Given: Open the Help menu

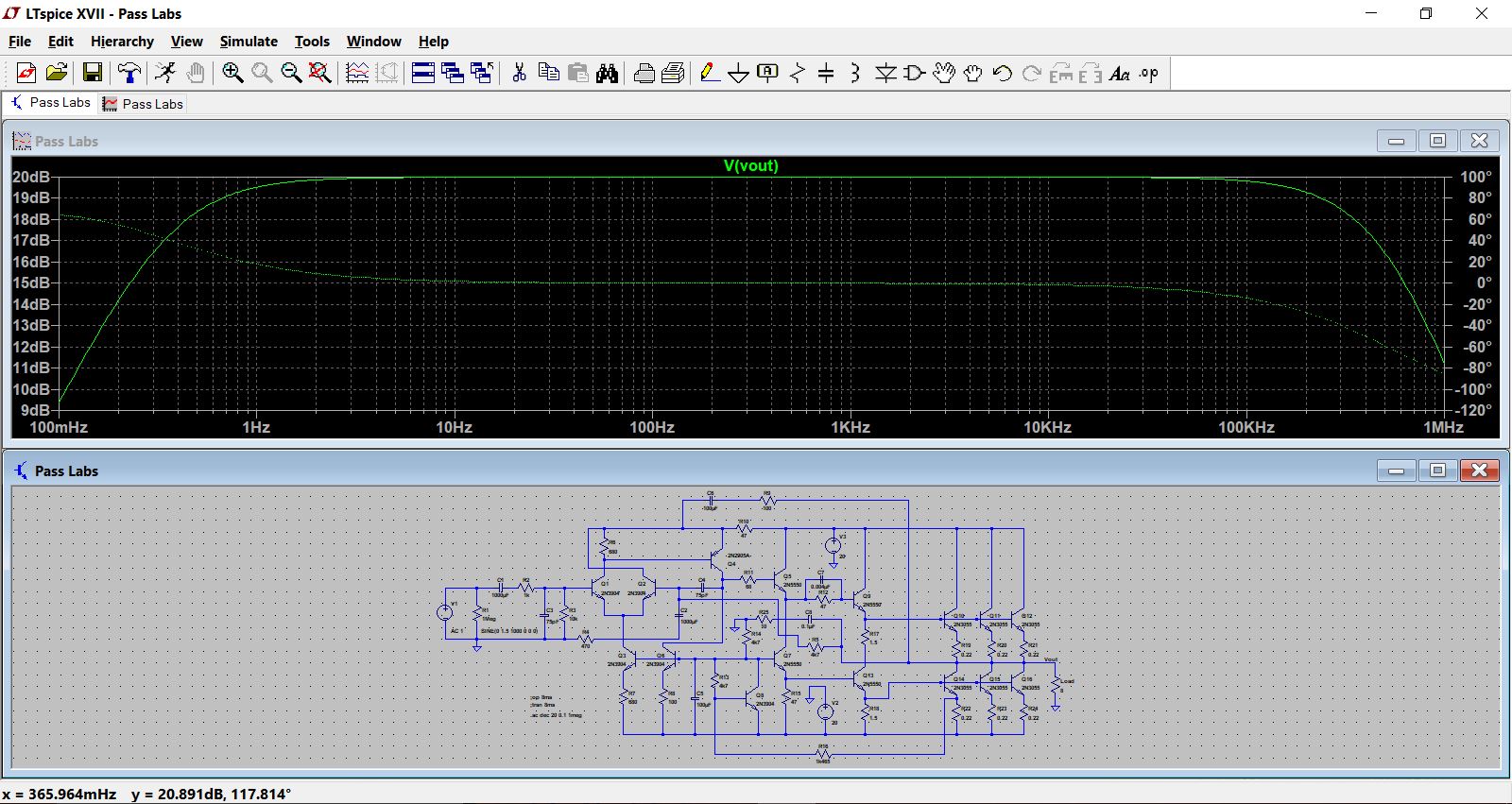Looking at the screenshot, I should click(434, 42).
